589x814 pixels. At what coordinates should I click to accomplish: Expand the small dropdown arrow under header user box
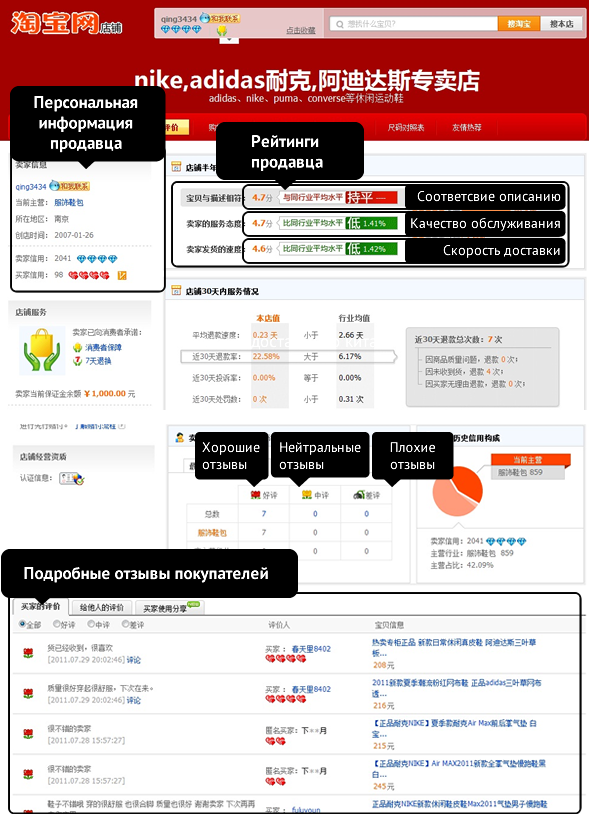229,40
